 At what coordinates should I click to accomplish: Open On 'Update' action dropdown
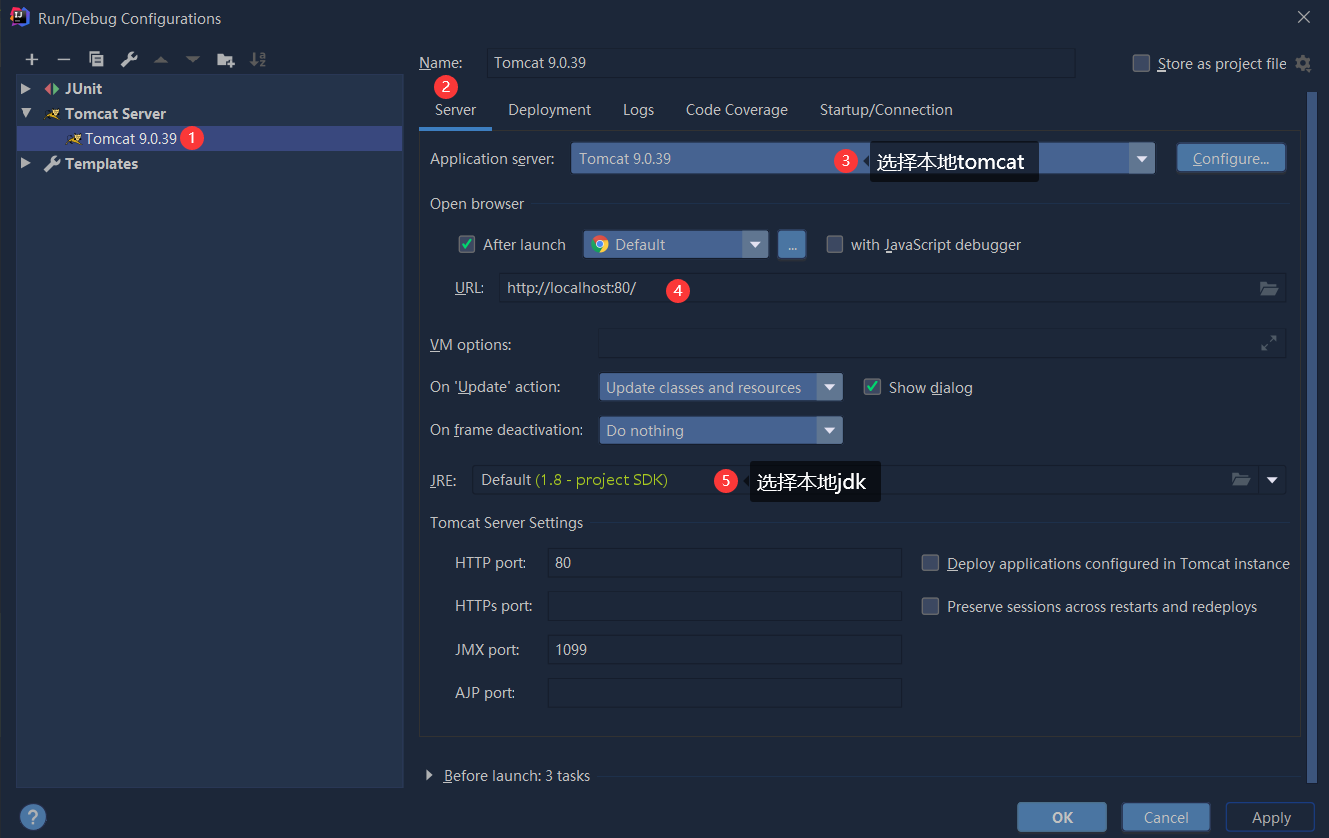click(721, 387)
